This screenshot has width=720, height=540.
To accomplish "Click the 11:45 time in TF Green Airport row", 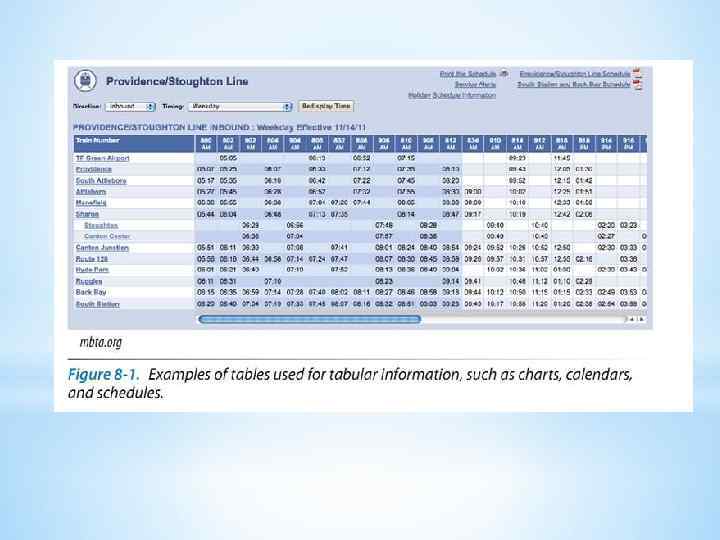I will click(562, 158).
